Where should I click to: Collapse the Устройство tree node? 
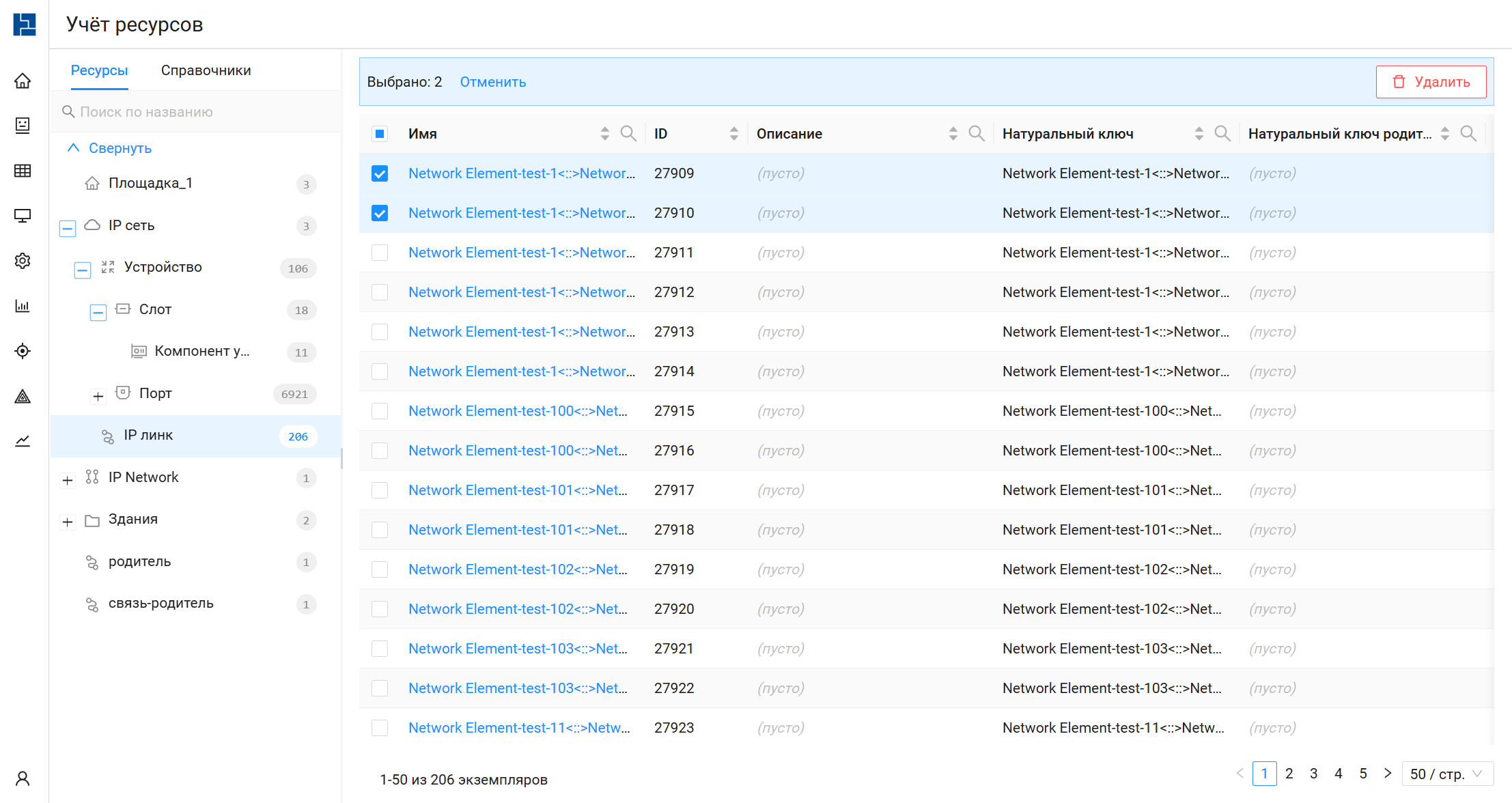[83, 270]
